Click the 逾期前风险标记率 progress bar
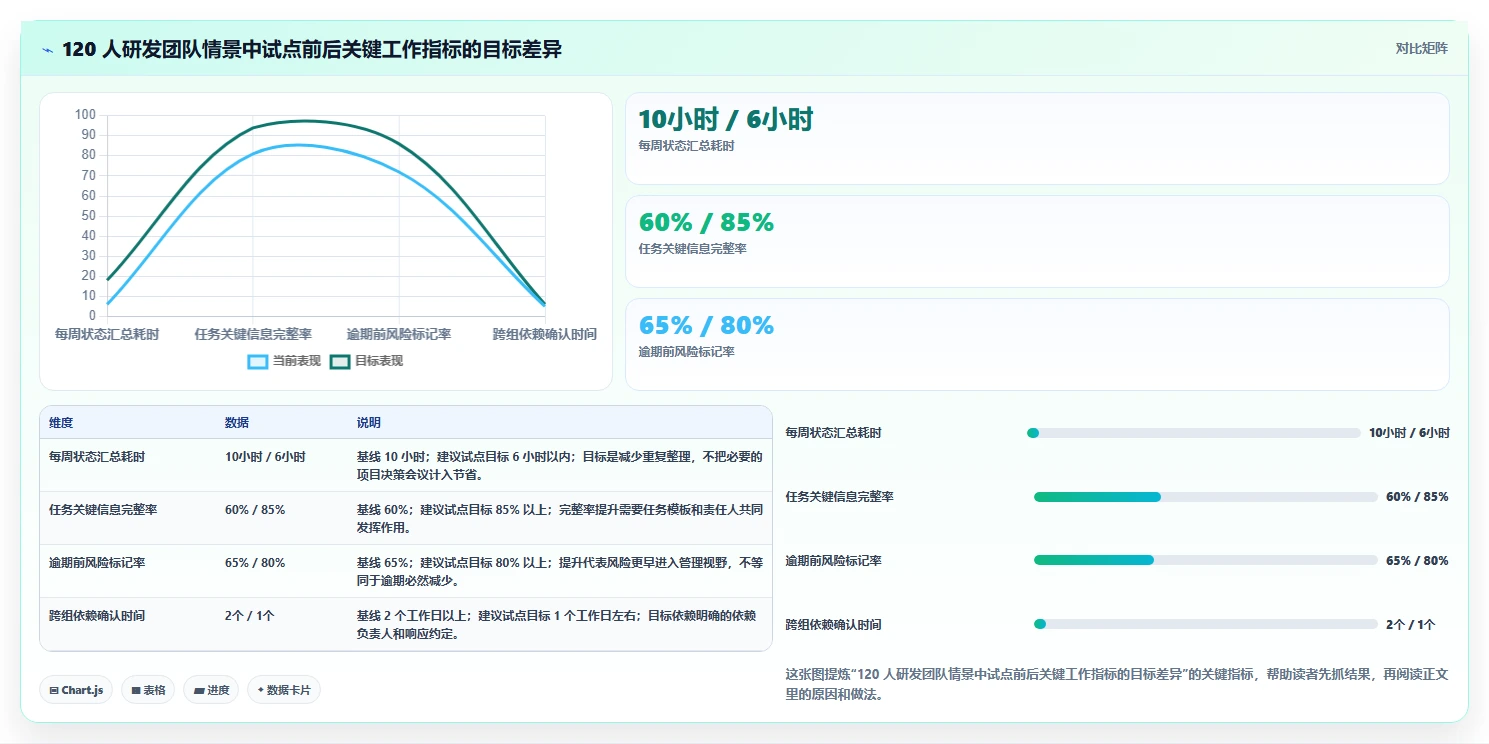 coord(1206,560)
